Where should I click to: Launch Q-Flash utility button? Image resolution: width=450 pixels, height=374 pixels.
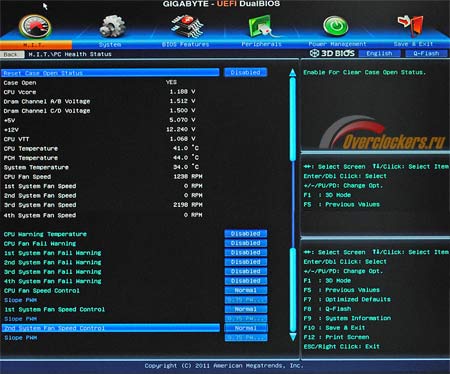point(426,53)
